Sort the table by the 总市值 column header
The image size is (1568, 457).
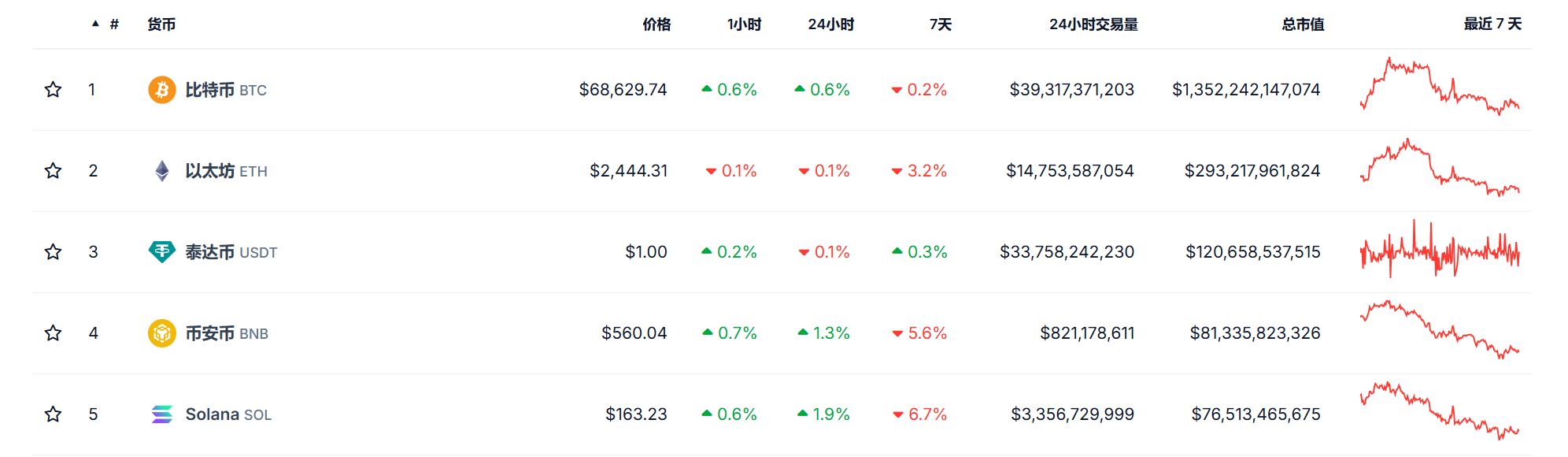click(x=1304, y=24)
